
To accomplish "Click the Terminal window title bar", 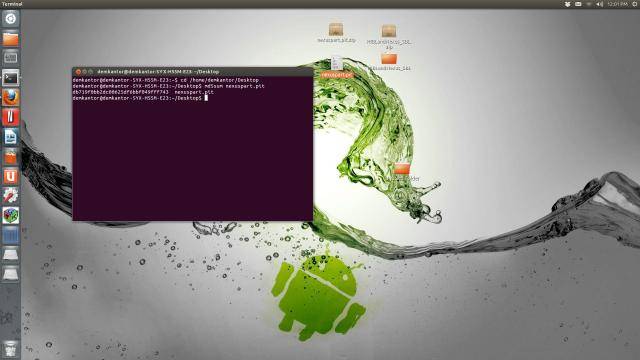I will tap(193, 71).
